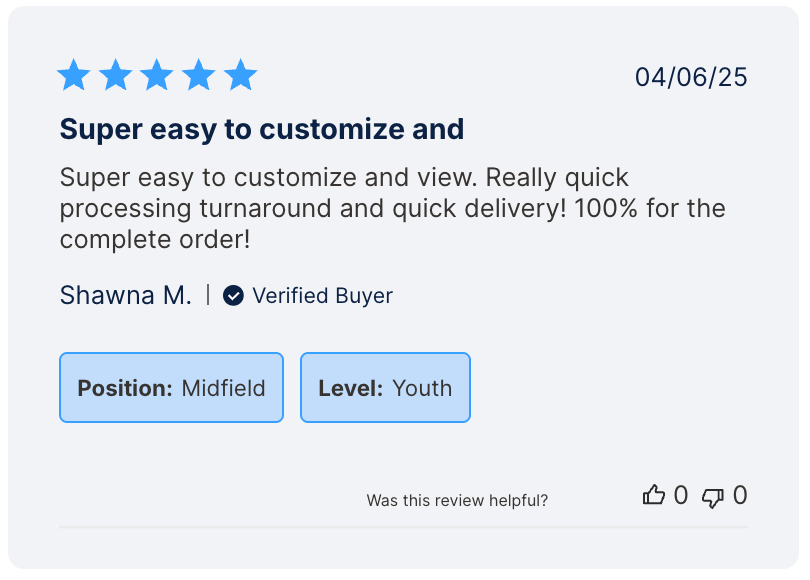Click the Verified Buyer checkmark badge
Screen dimensions: 810x580
(x=233, y=295)
